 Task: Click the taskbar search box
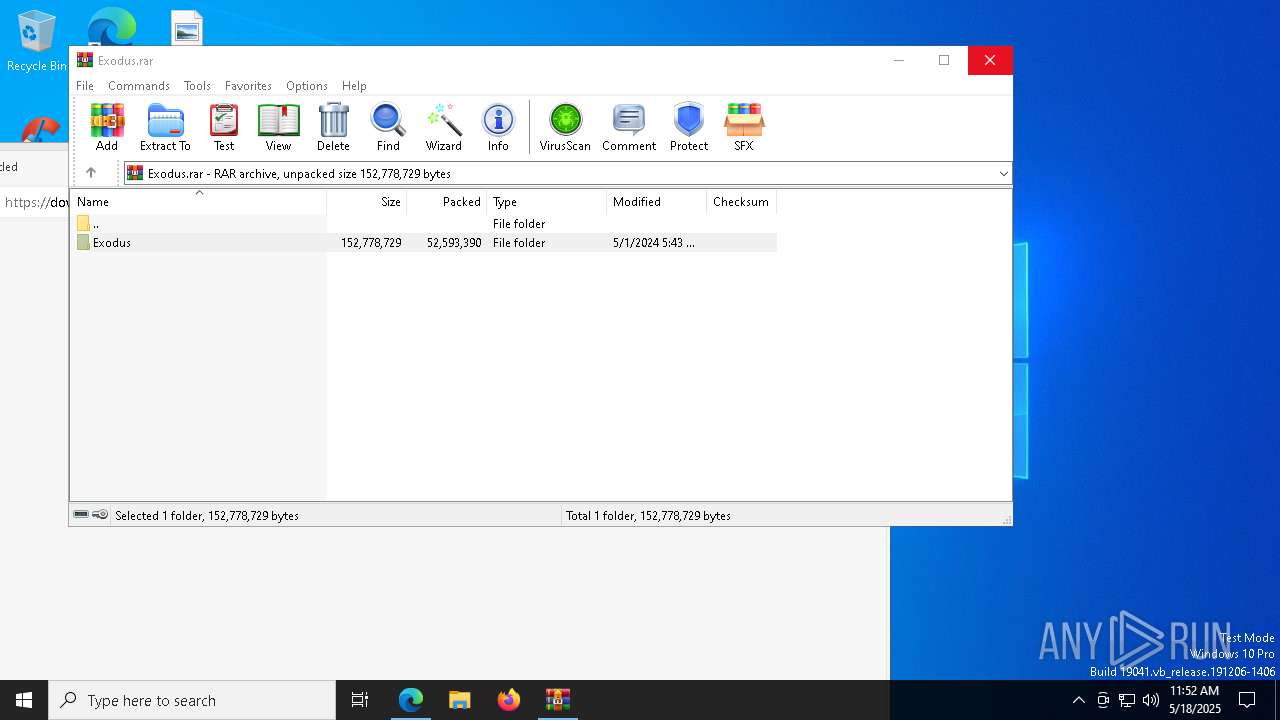click(192, 700)
